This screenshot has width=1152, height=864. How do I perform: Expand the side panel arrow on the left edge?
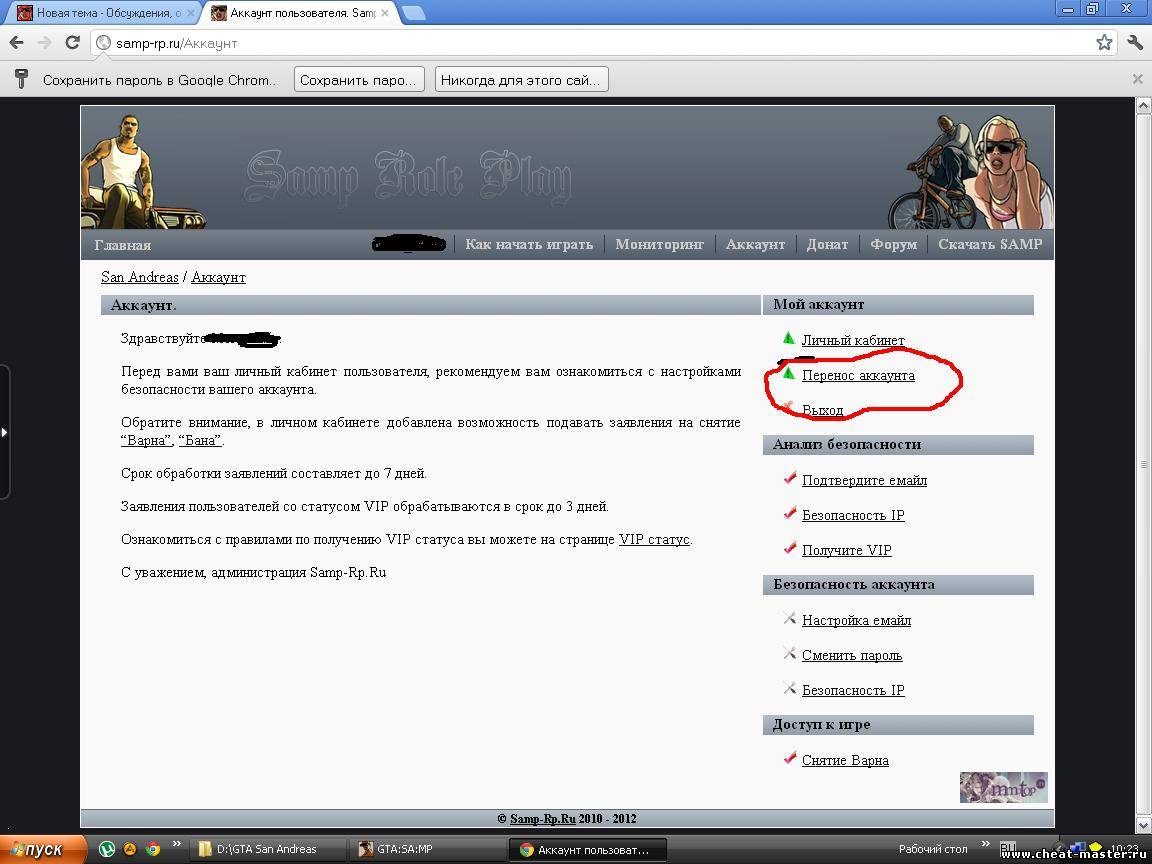4,432
